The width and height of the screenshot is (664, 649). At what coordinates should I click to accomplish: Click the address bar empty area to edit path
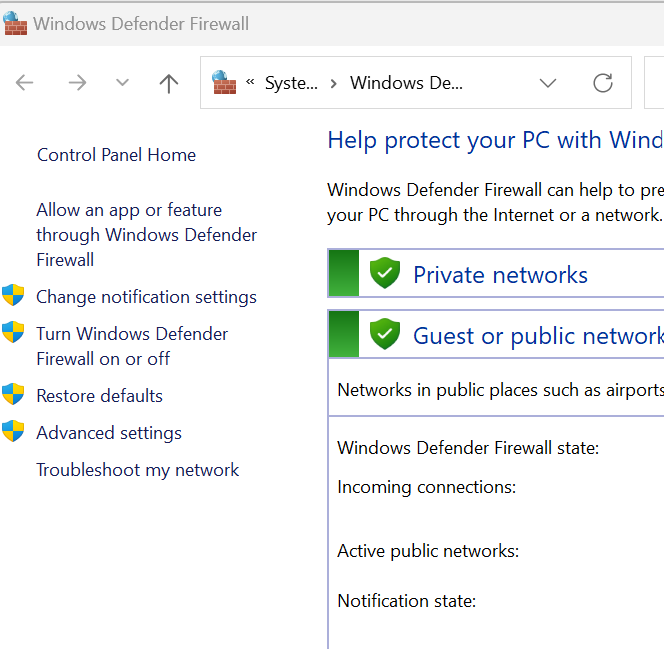click(x=500, y=83)
